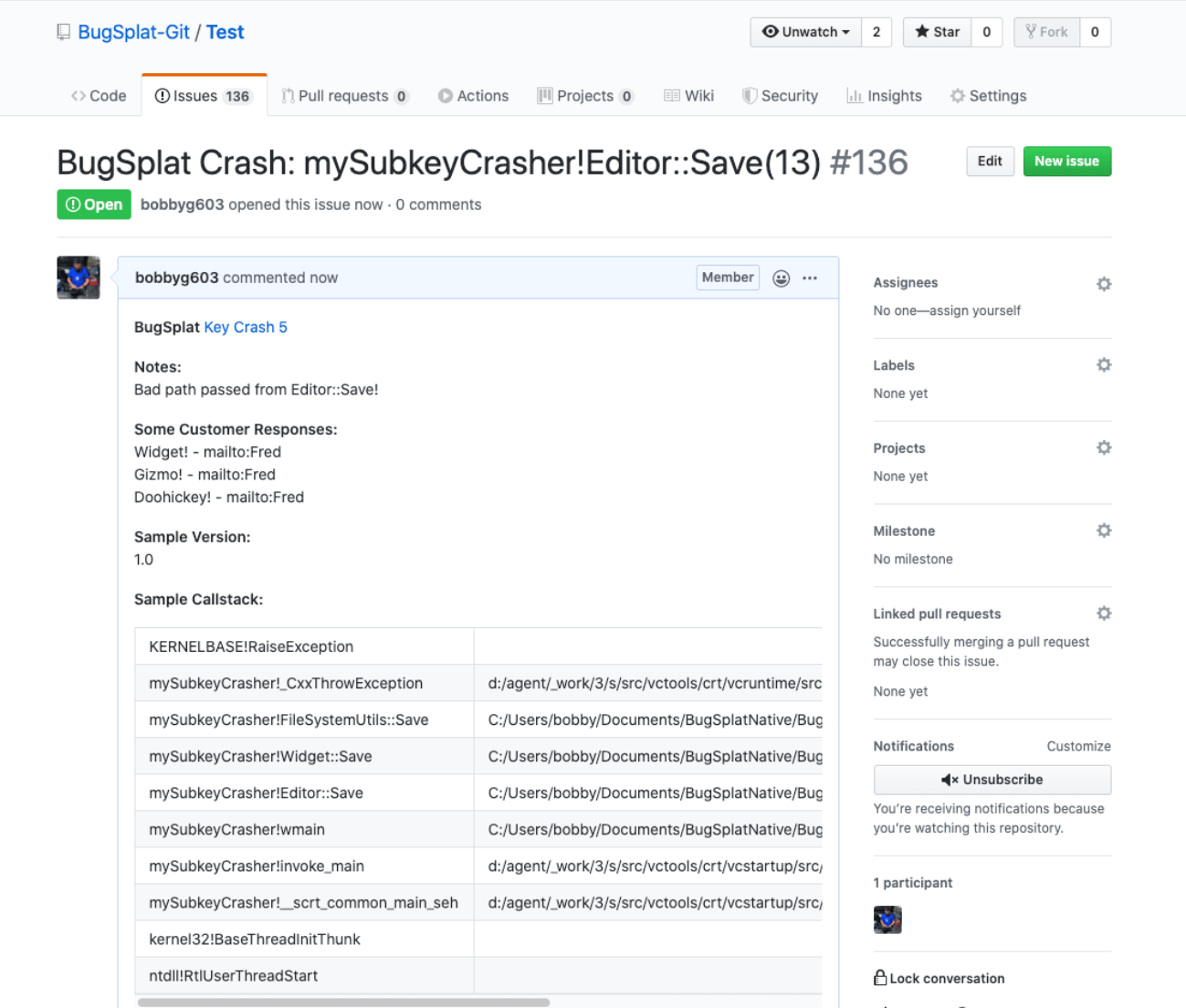The height and width of the screenshot is (1008, 1186).
Task: Click mySubkeyCrasher!Widget::Save cell
Action: 304,756
